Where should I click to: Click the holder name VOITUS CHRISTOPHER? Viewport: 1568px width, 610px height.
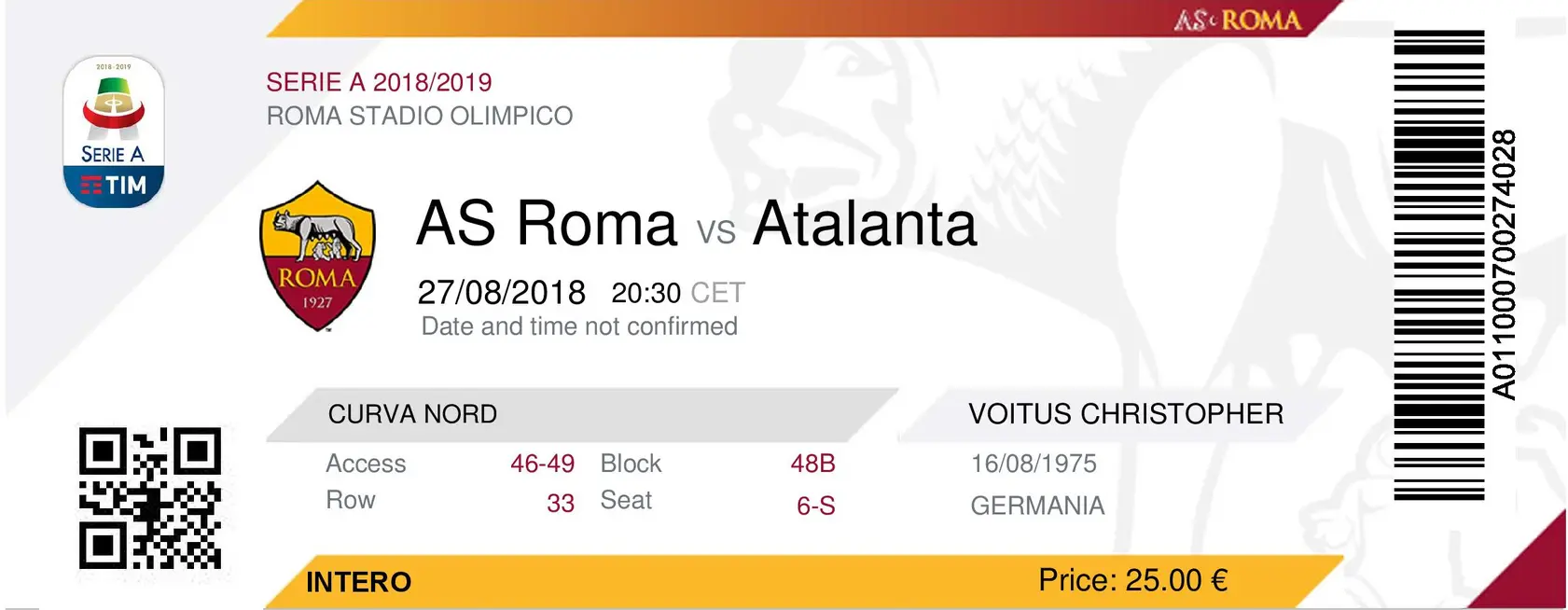pos(1126,414)
